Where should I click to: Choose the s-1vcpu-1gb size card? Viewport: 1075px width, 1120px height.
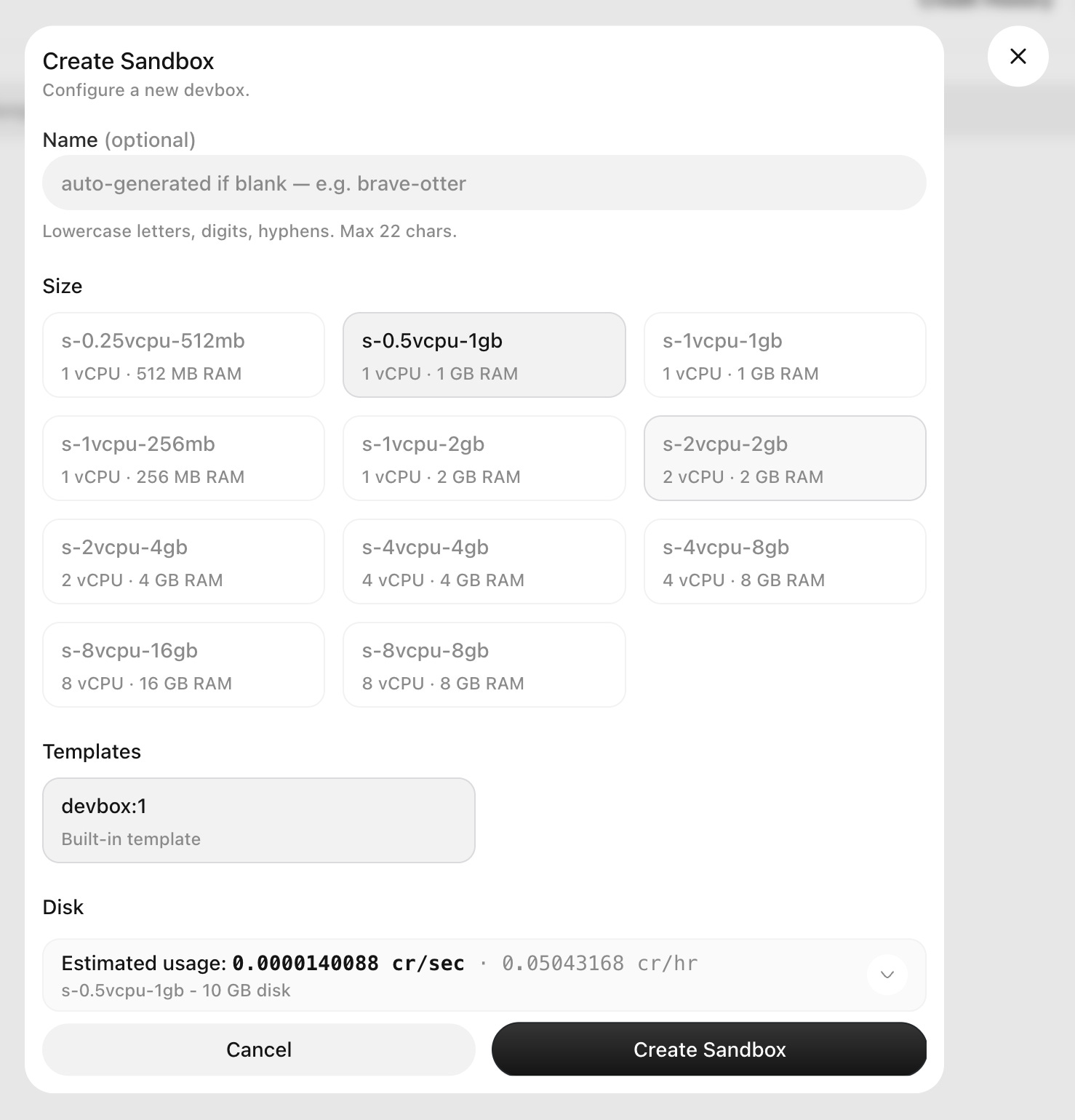pos(785,355)
